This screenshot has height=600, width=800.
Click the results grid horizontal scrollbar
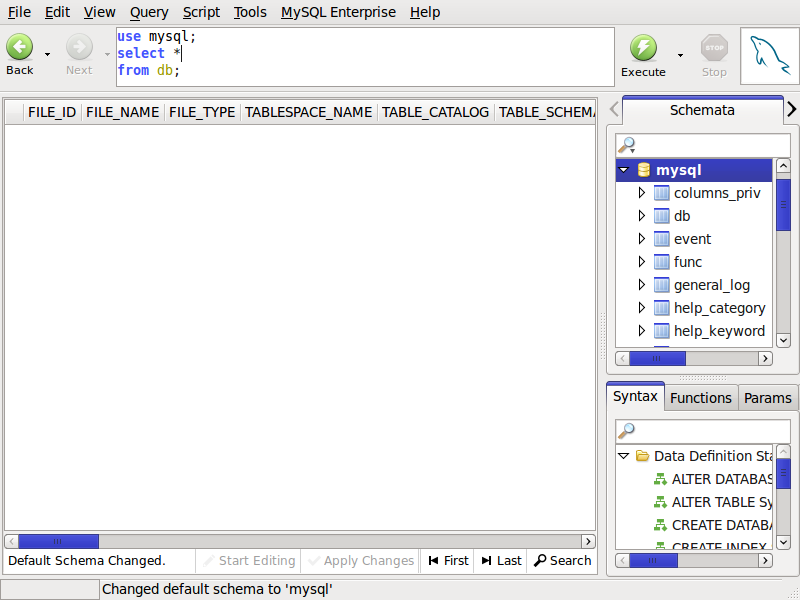(300, 541)
